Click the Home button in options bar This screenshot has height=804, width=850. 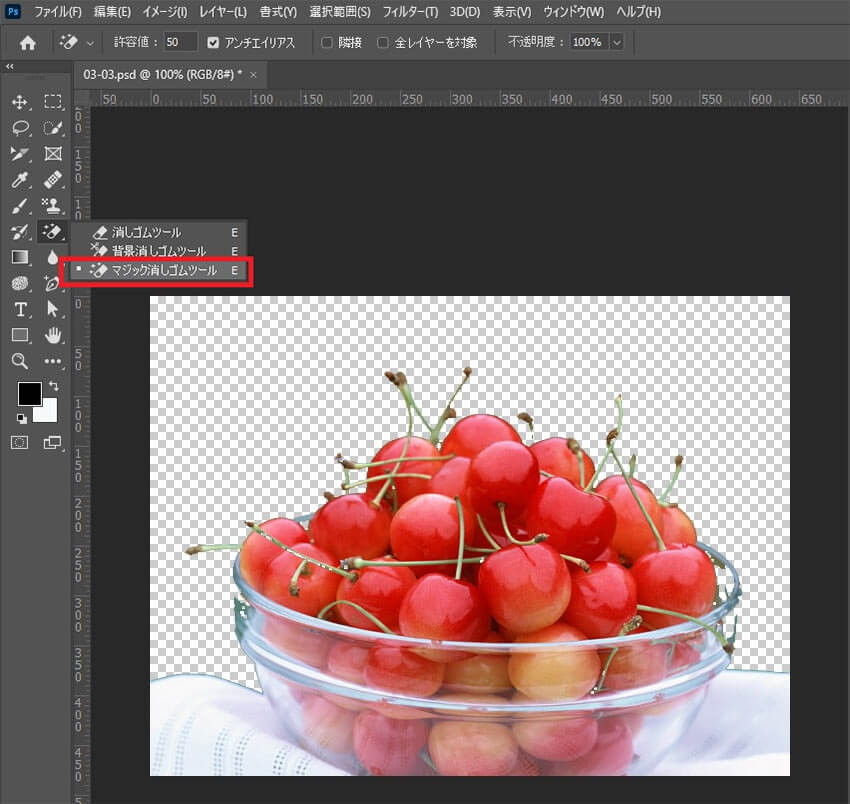[x=28, y=43]
